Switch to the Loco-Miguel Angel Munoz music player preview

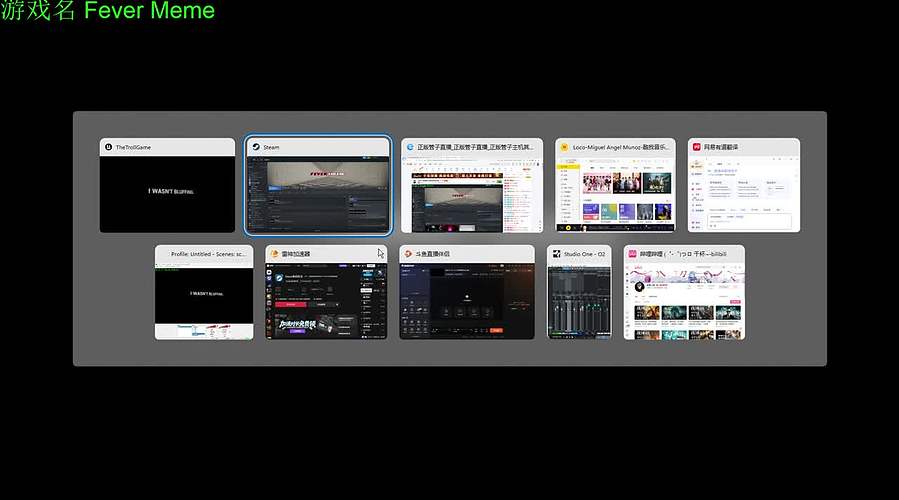(x=615, y=194)
